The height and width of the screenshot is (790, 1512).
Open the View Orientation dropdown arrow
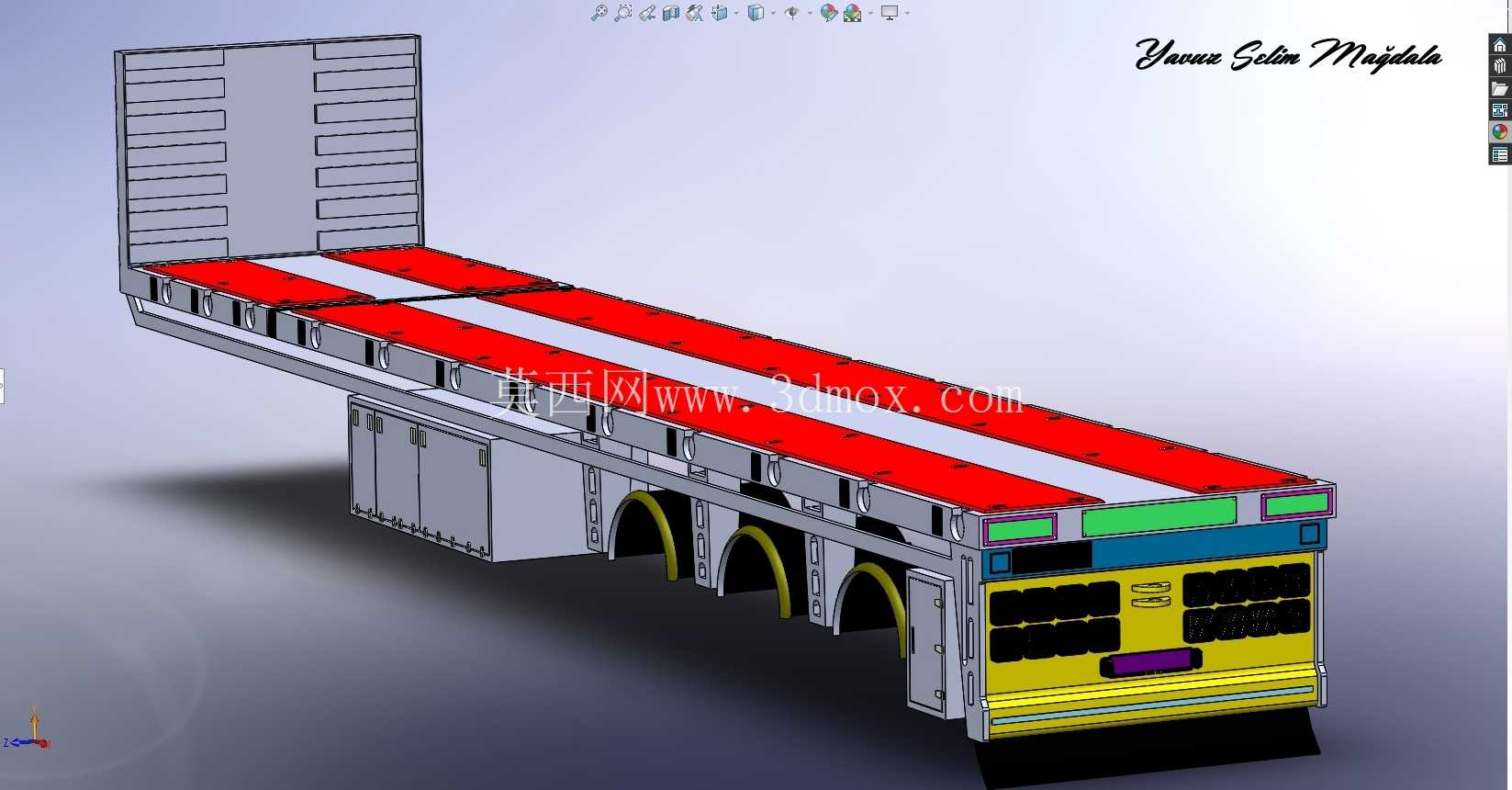736,13
